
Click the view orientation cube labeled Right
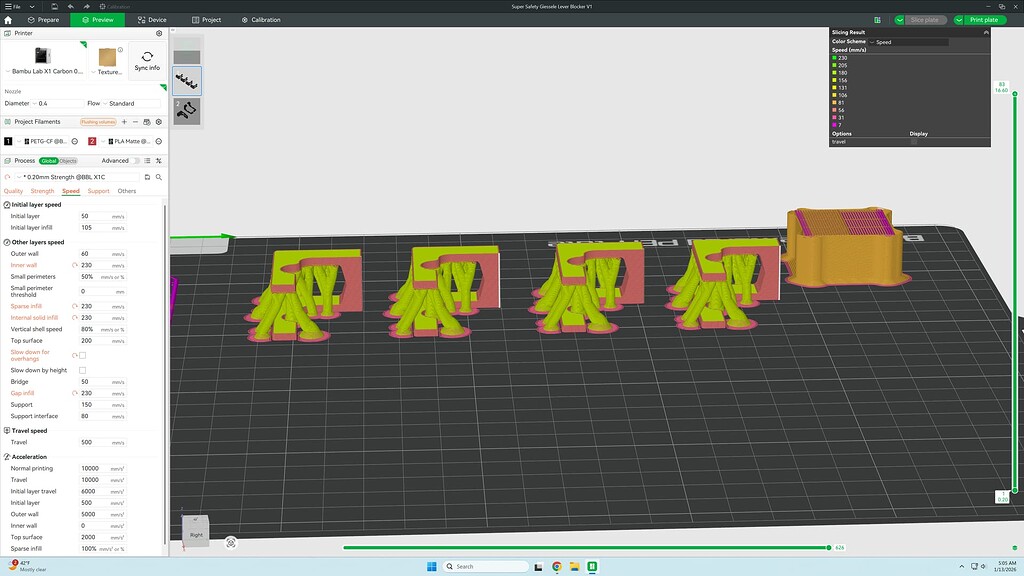tap(195, 531)
